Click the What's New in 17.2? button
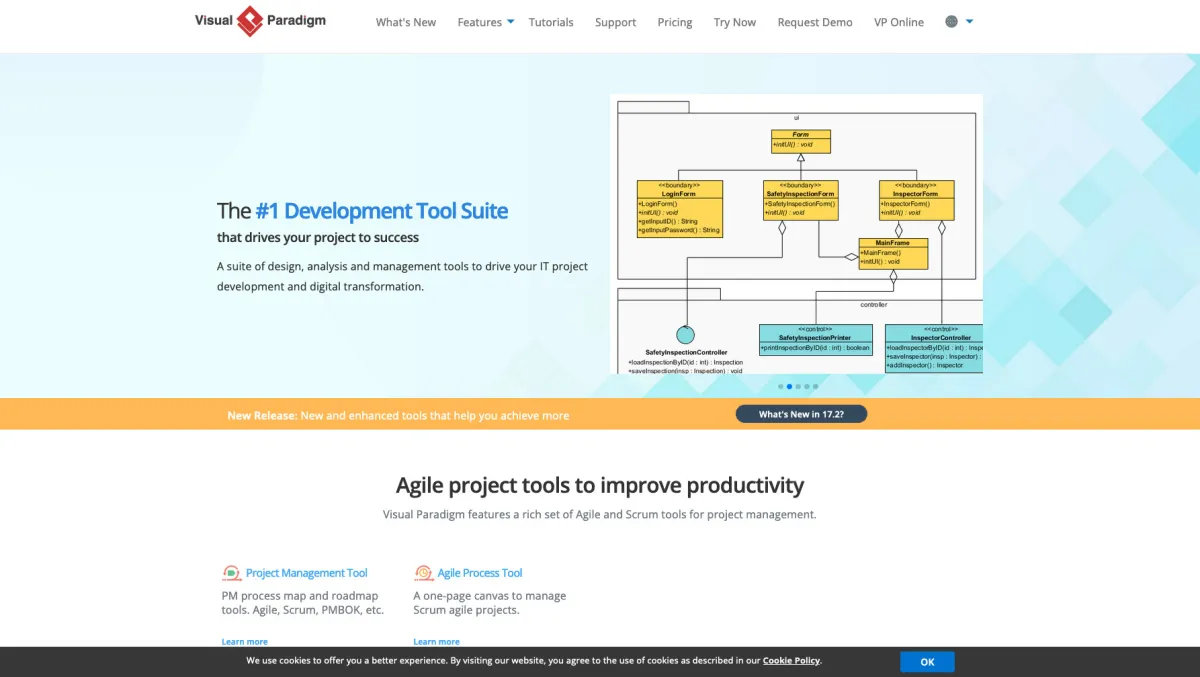 [x=801, y=414]
